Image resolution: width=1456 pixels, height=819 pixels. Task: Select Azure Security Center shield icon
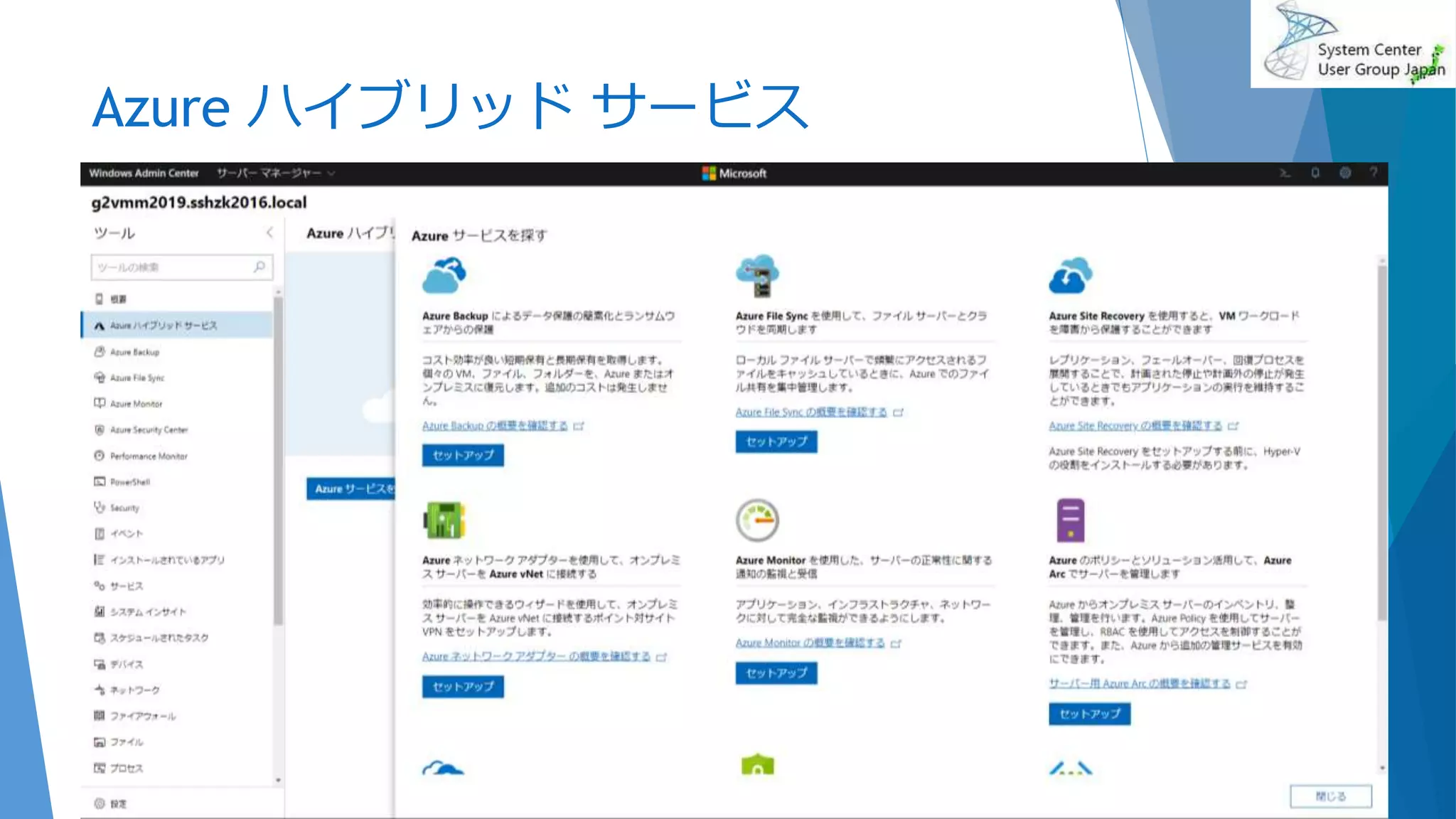100,429
